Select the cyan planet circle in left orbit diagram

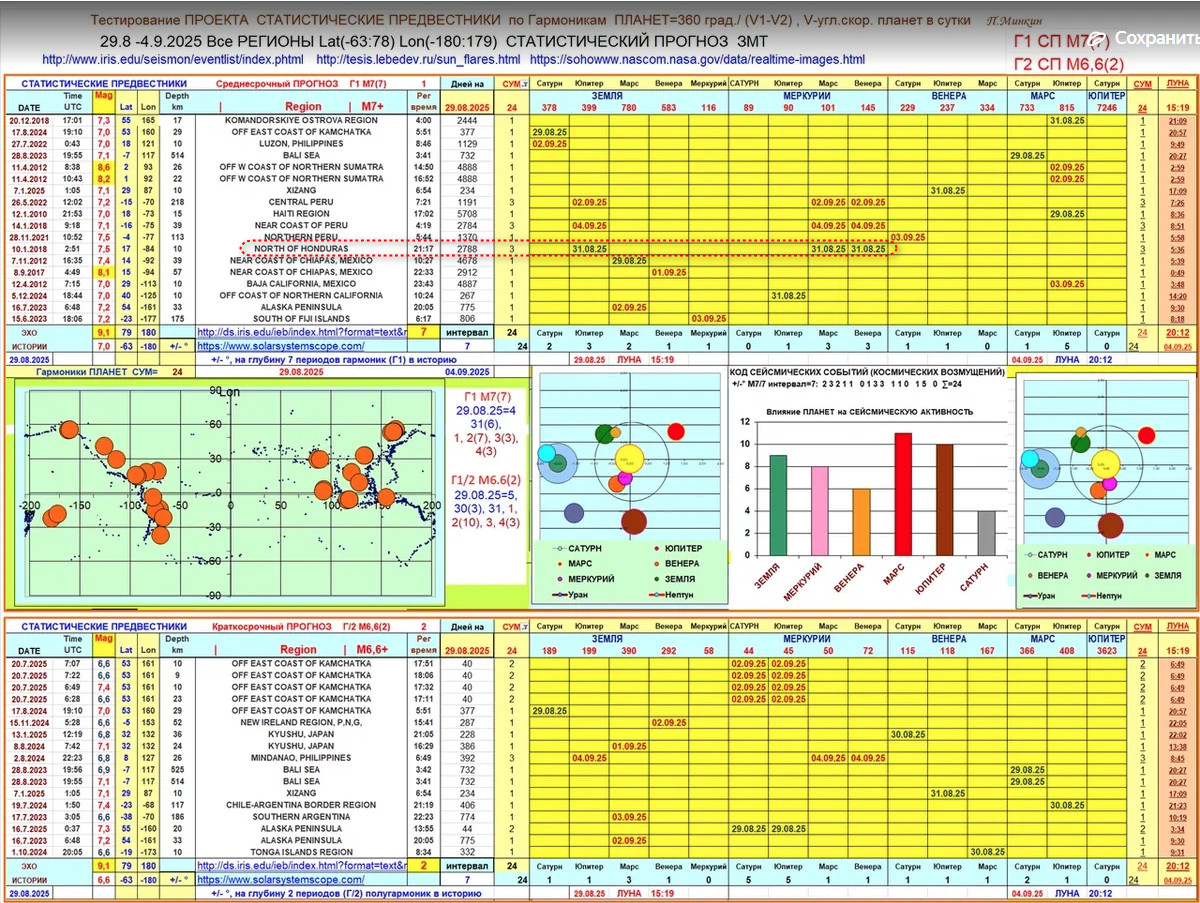(x=546, y=454)
